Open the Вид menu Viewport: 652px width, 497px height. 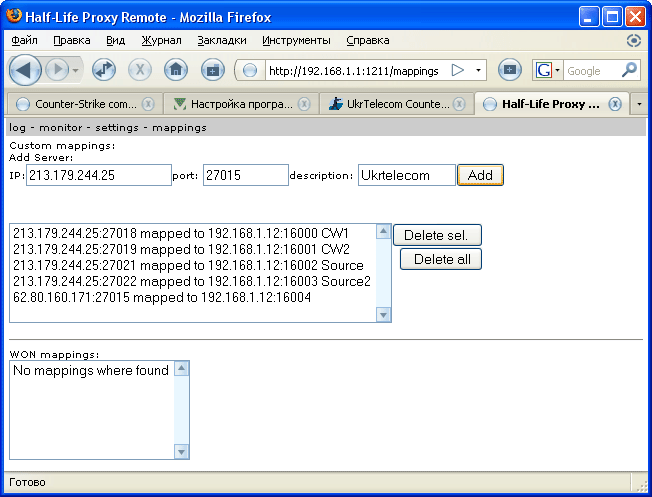pos(115,40)
